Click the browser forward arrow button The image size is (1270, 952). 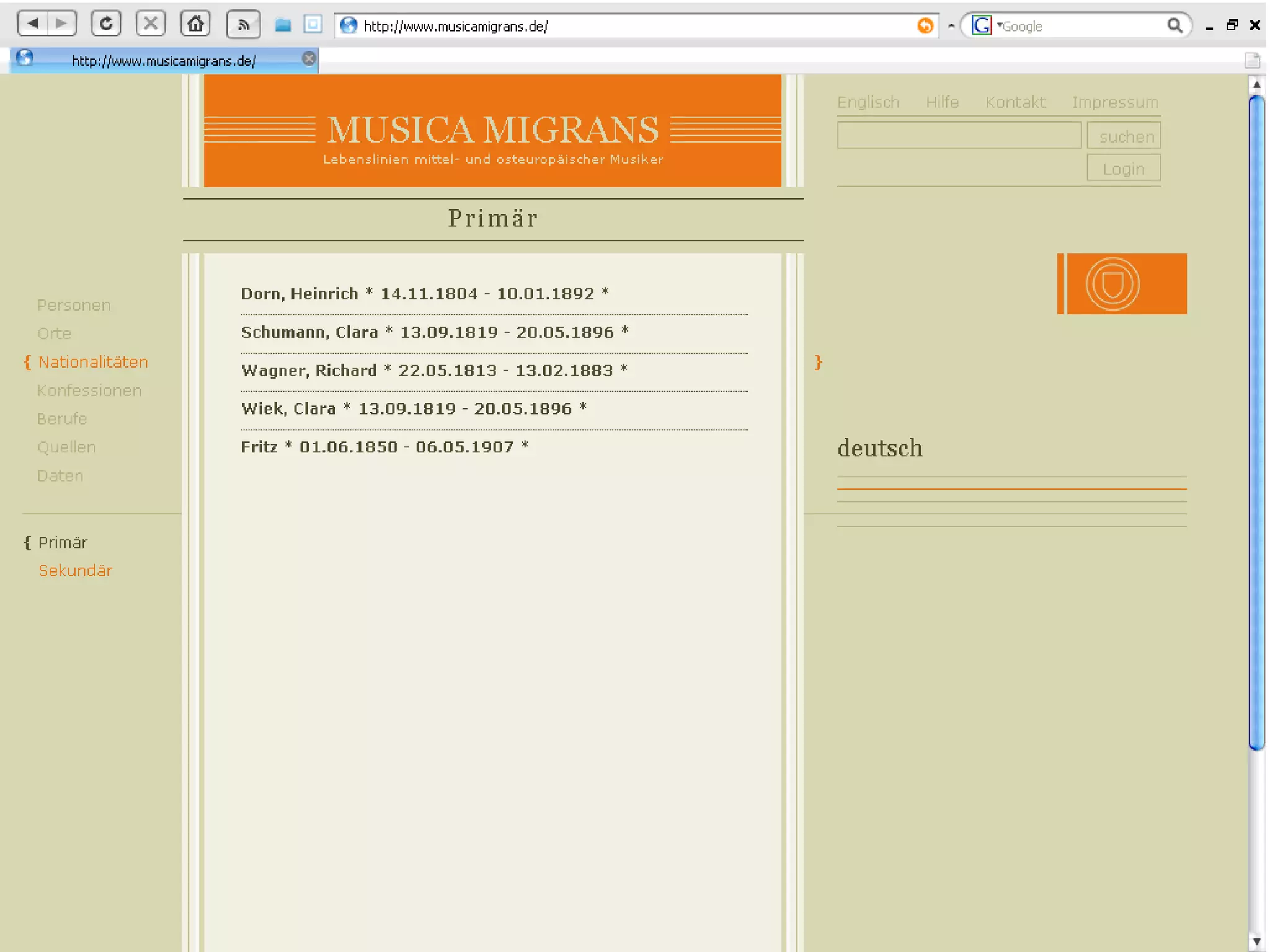61,24
